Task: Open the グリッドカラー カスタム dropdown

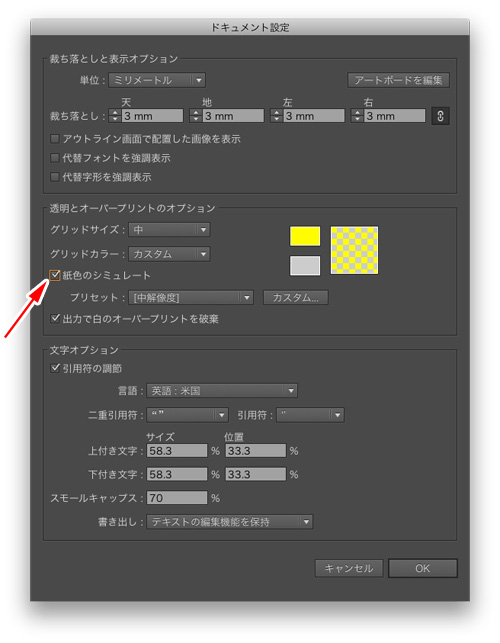Action: tap(169, 254)
